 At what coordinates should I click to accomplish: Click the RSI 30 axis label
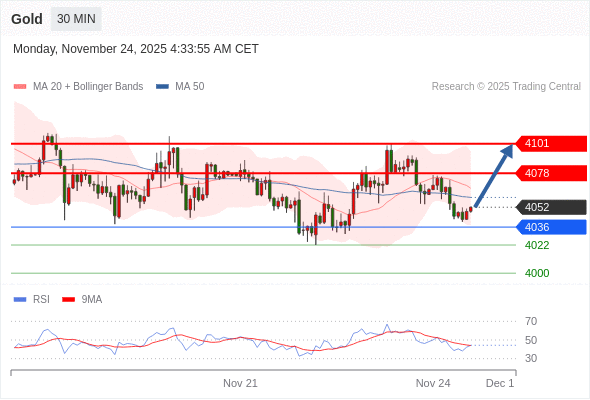click(531, 358)
